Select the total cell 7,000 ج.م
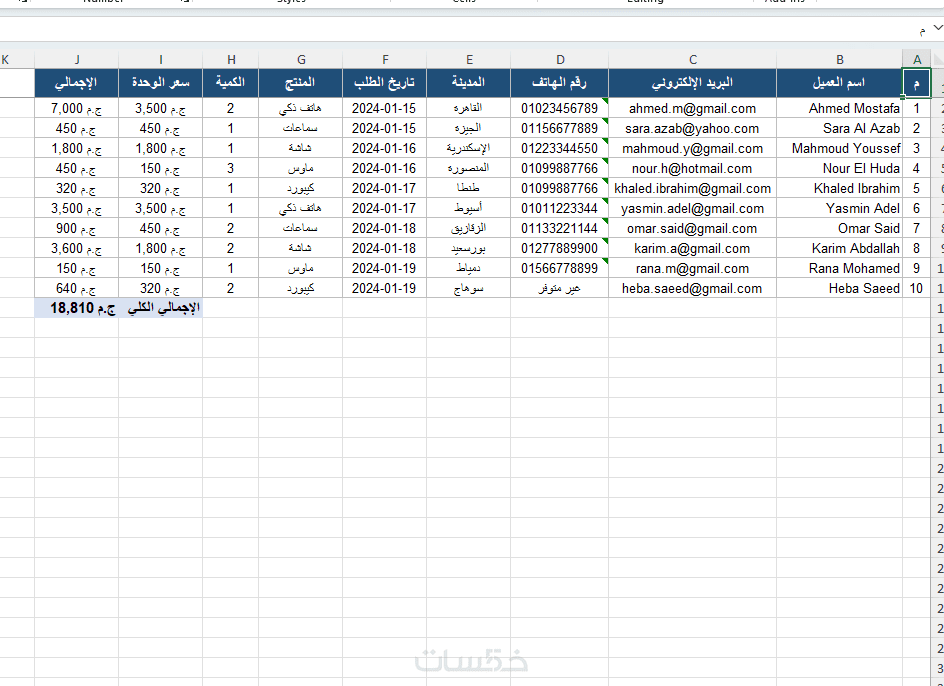The height and width of the screenshot is (686, 944). point(76,108)
